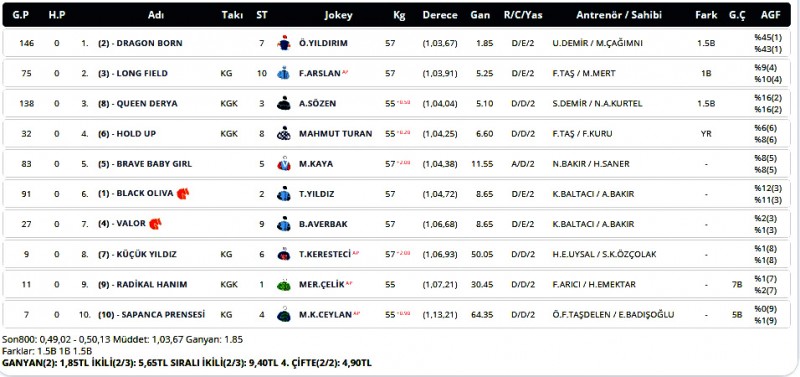Click F.ARSLAN's blue jockey silk icon
Viewport: 800px width, 377px height.
(x=284, y=73)
